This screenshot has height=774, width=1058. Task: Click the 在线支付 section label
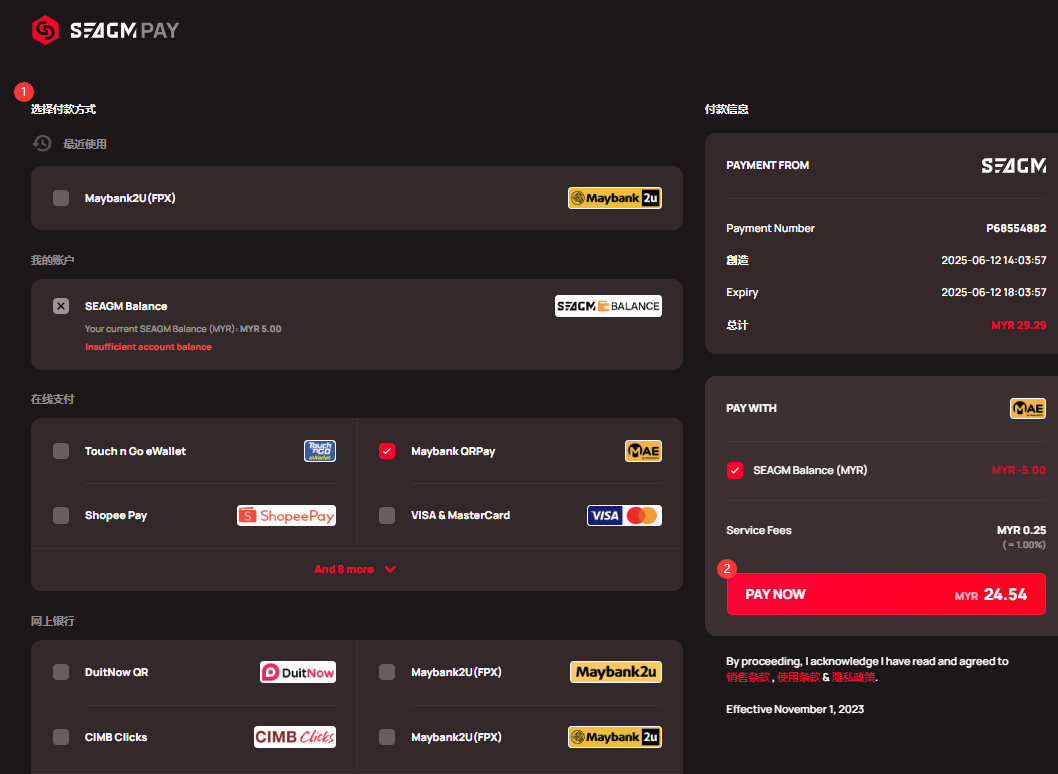53,399
